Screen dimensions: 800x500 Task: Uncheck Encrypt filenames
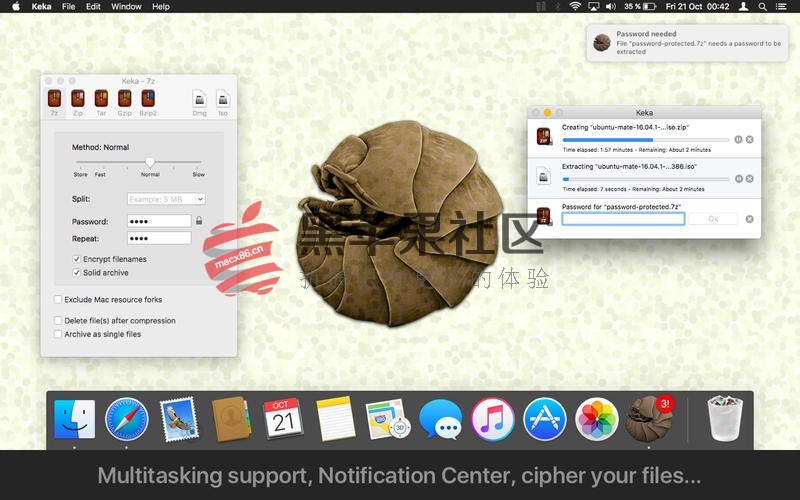[77, 259]
